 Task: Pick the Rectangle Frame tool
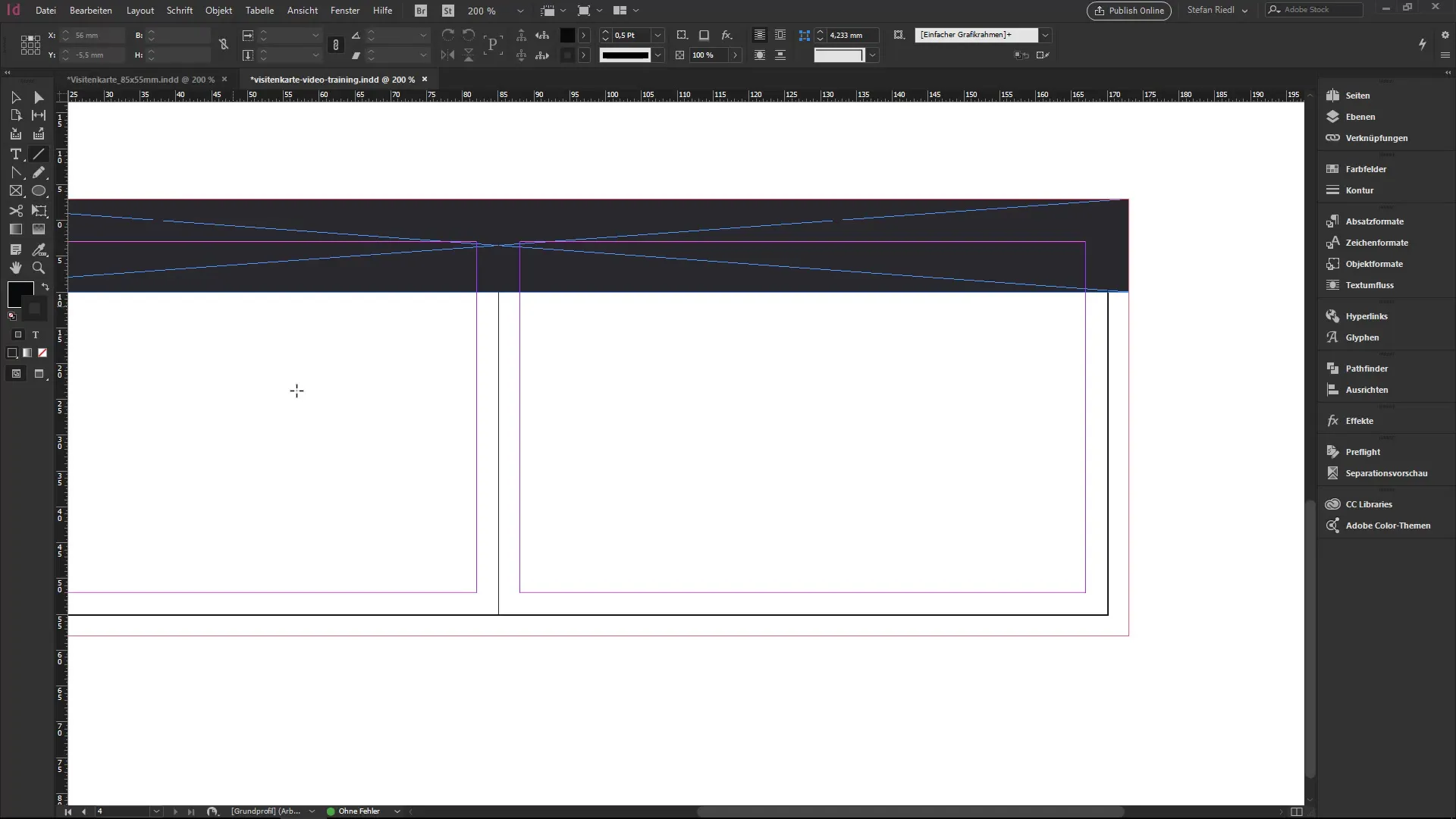[x=16, y=191]
